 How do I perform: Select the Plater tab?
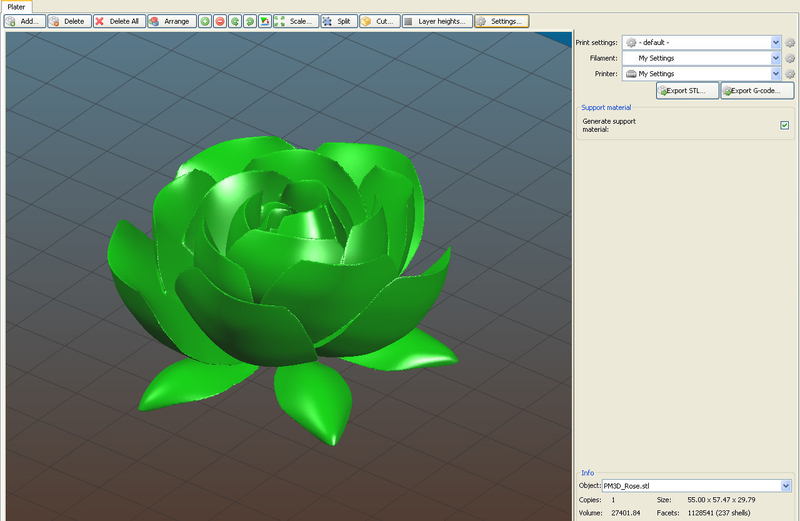pyautogui.click(x=16, y=7)
